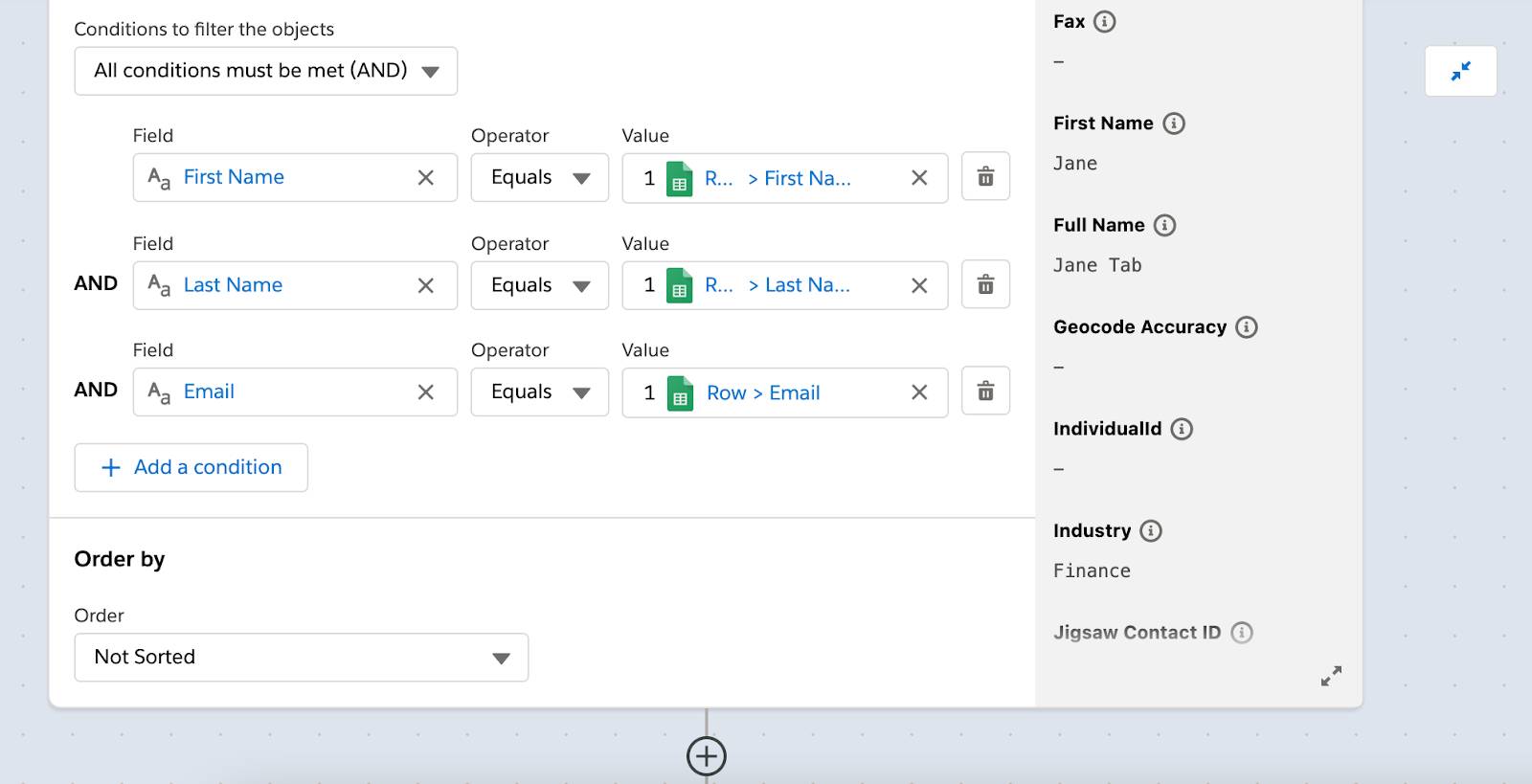
Task: Click the Jane First Name output value
Action: click(x=1075, y=164)
